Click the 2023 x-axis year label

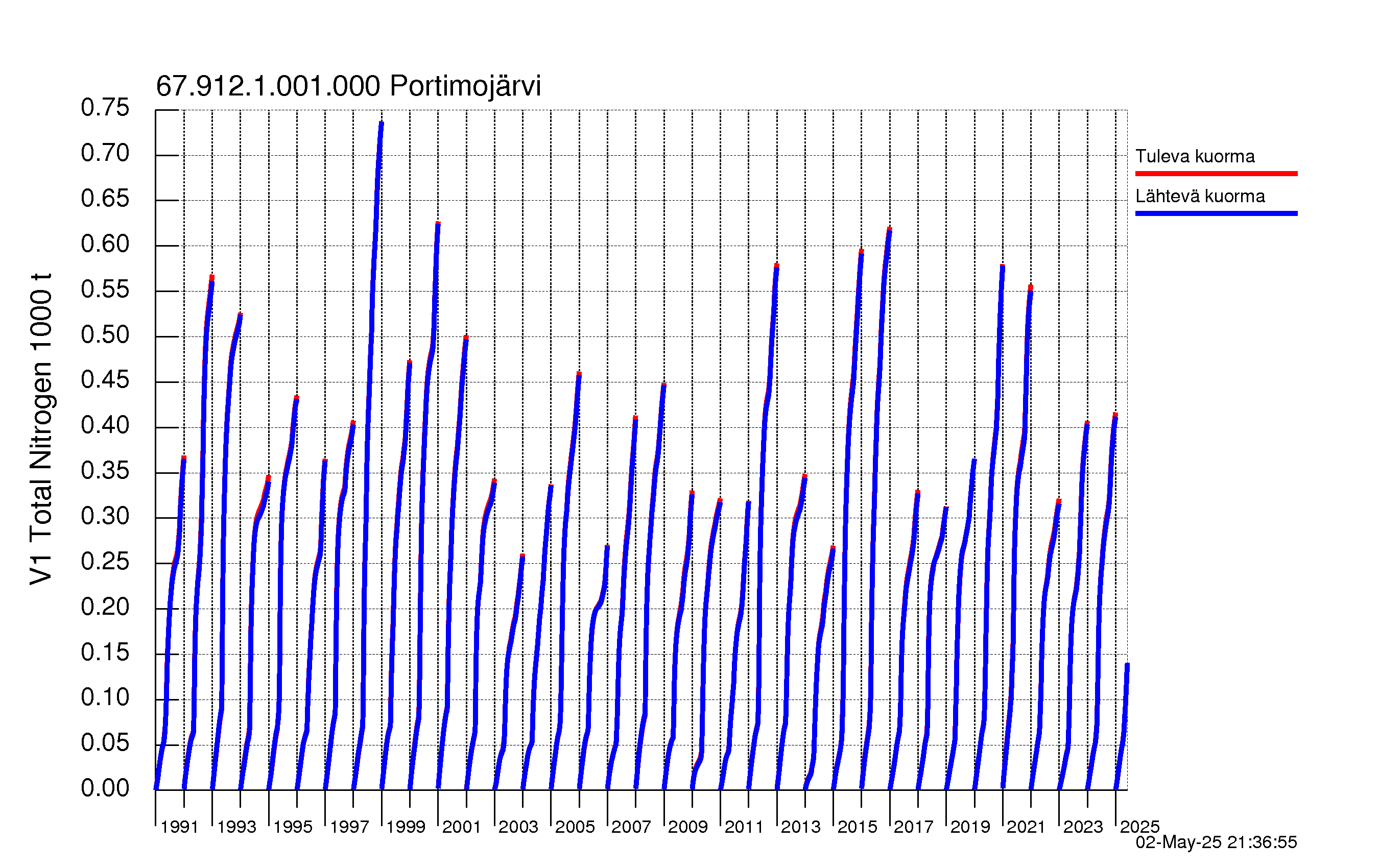pyautogui.click(x=1082, y=827)
